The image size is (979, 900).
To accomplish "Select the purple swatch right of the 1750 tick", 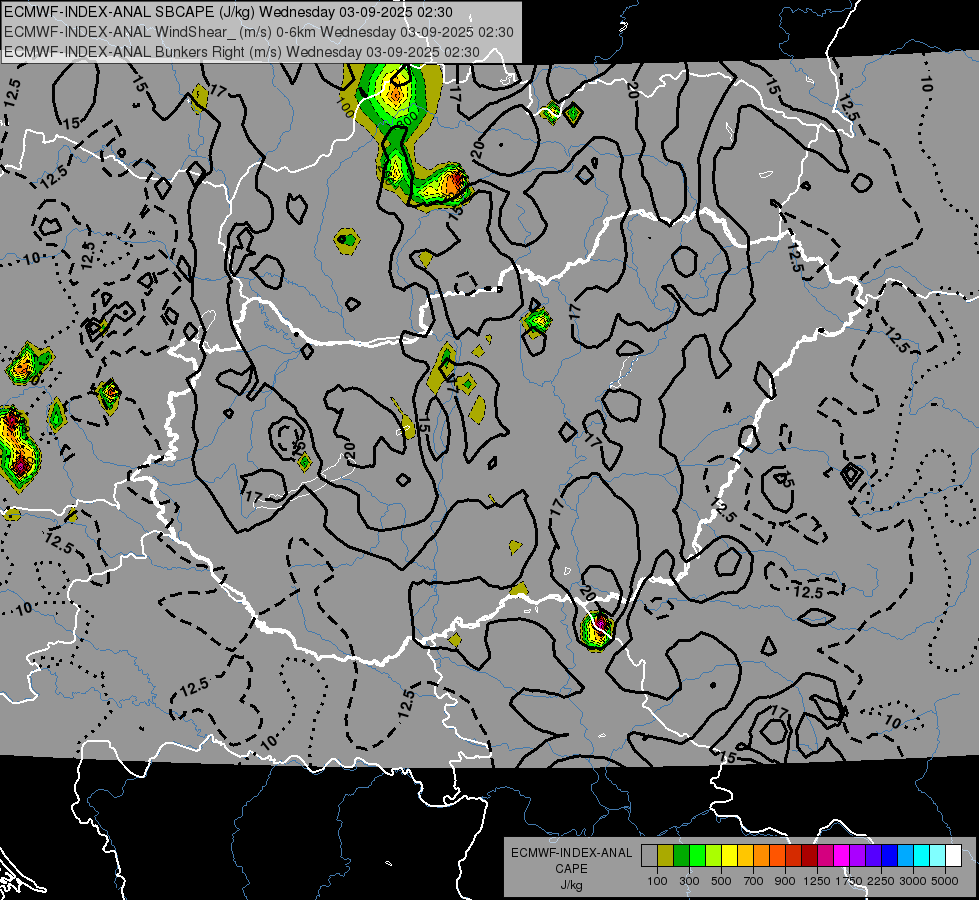I will 858,856.
